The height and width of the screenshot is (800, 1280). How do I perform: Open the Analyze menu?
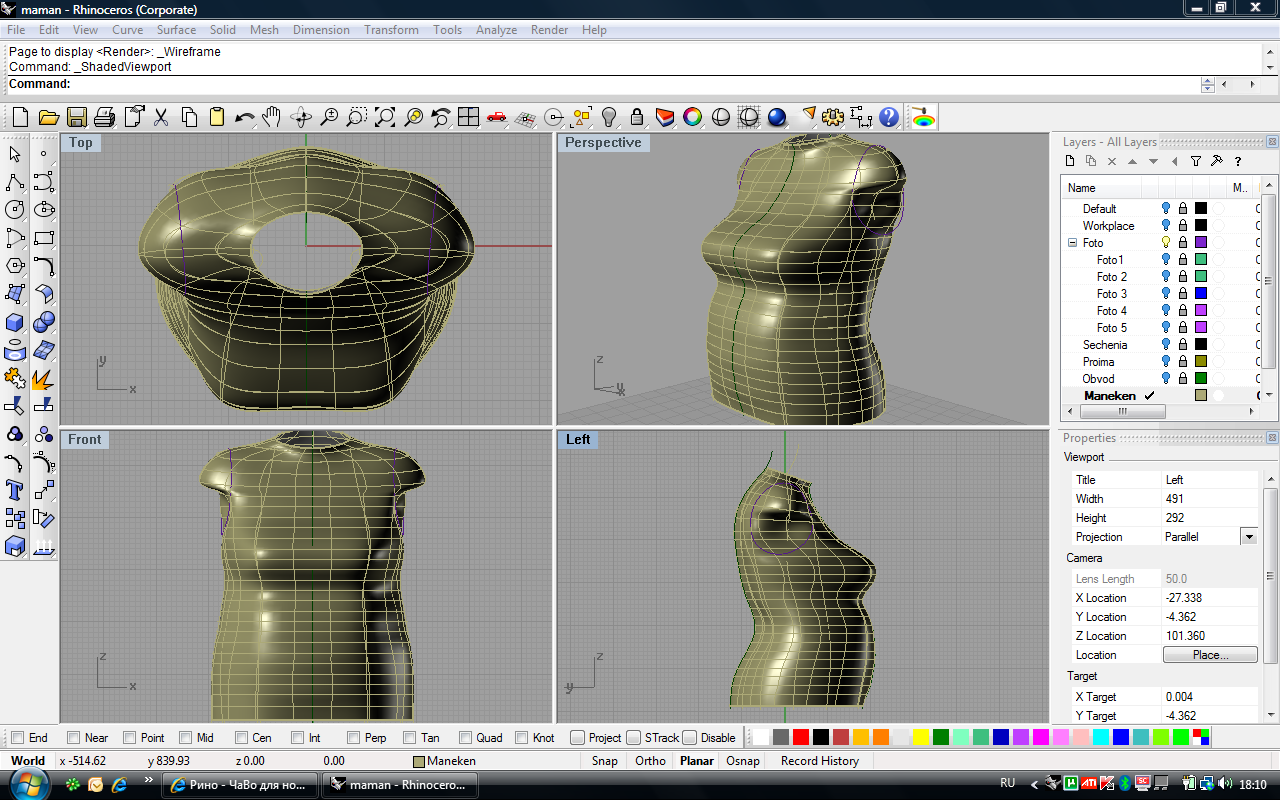496,30
